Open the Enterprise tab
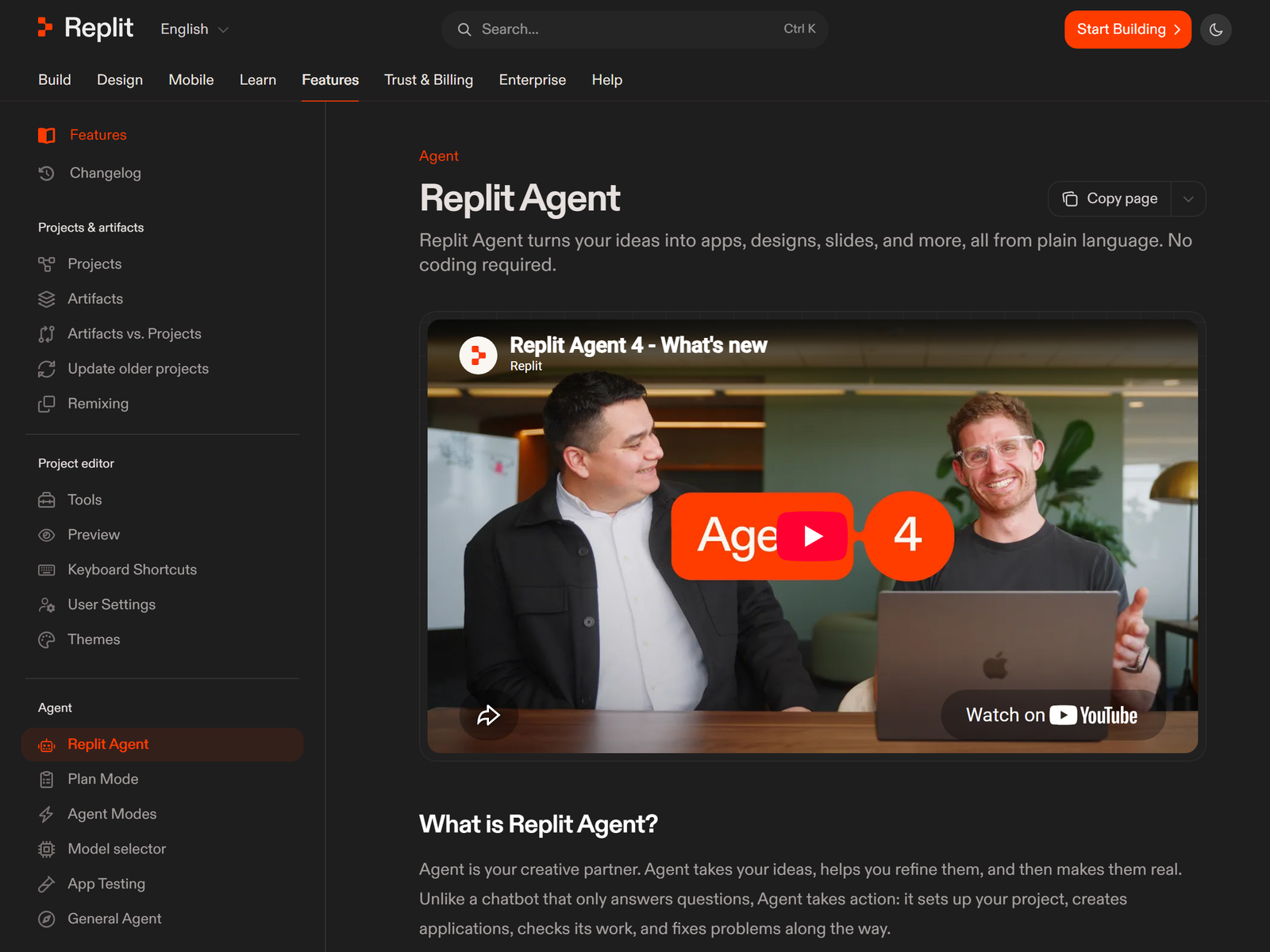 pyautogui.click(x=533, y=80)
